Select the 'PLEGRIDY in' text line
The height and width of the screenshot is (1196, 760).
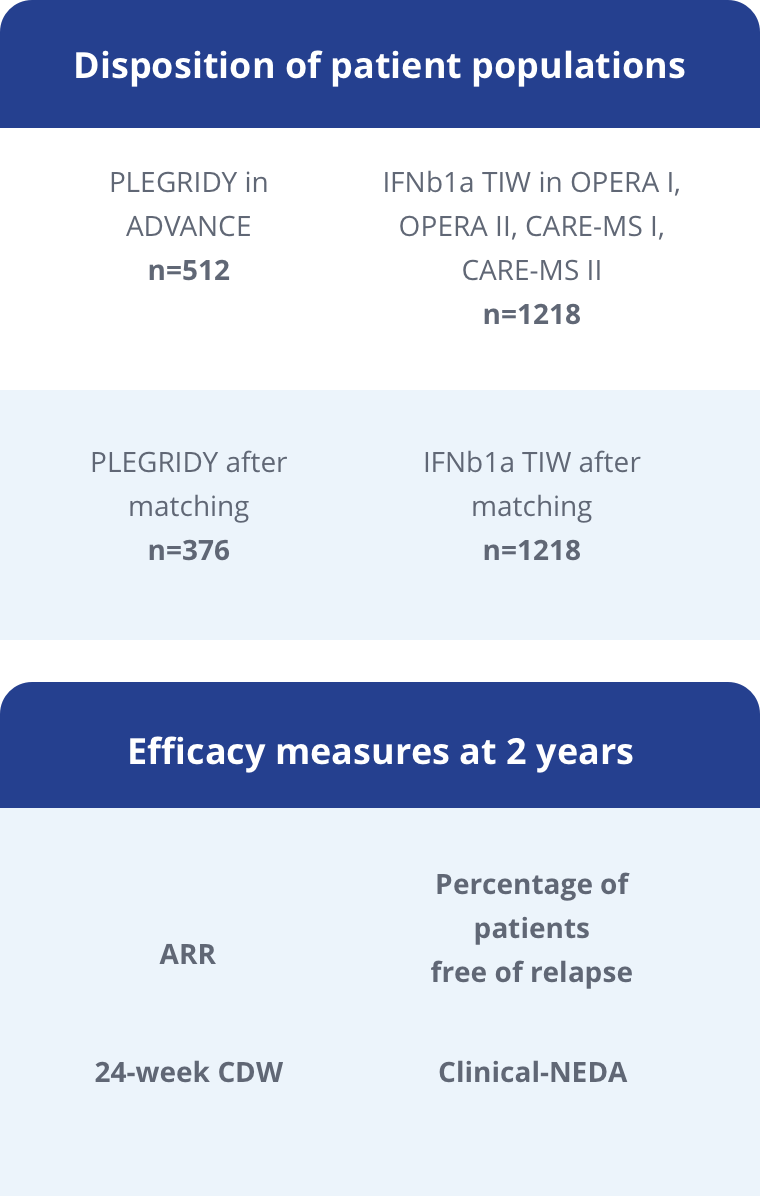tap(188, 182)
